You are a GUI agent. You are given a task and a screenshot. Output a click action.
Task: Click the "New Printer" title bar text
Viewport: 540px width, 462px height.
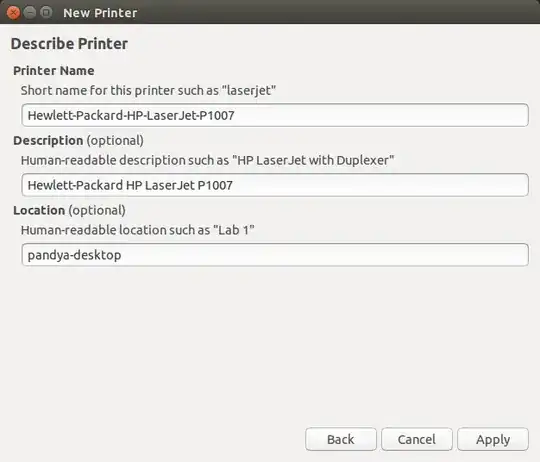(x=100, y=13)
